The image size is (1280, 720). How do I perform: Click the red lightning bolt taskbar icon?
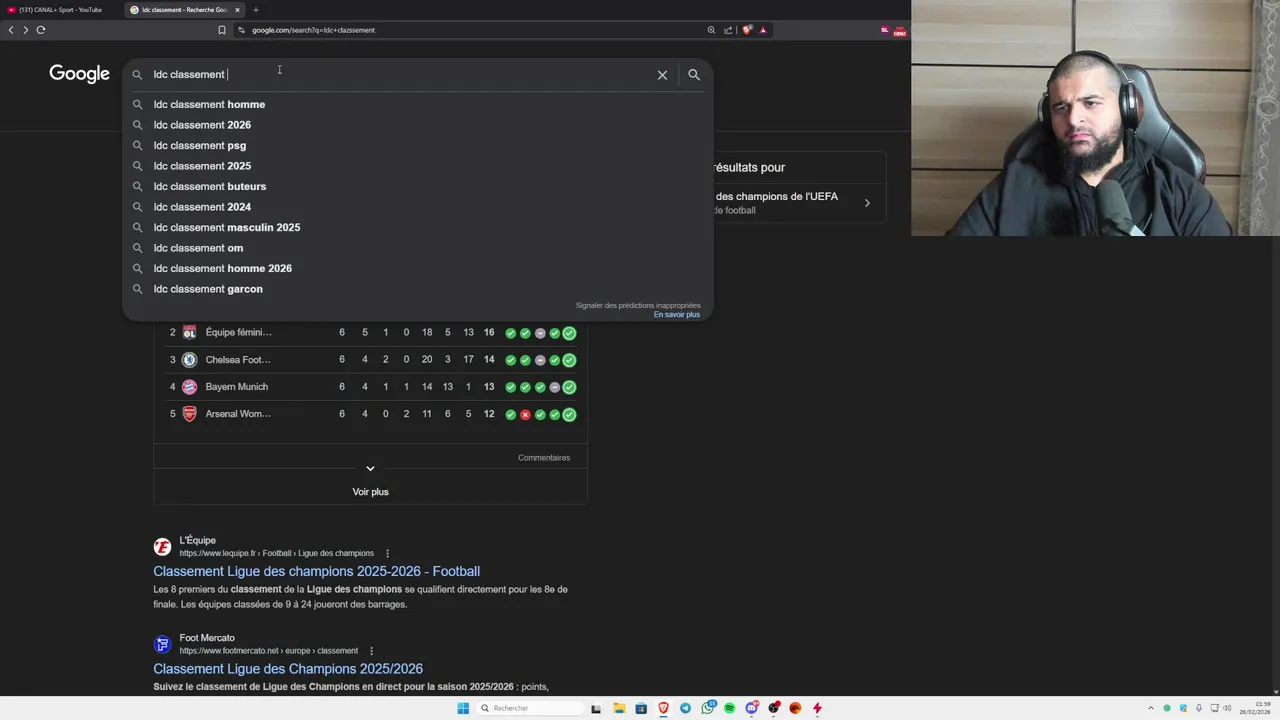pos(817,708)
